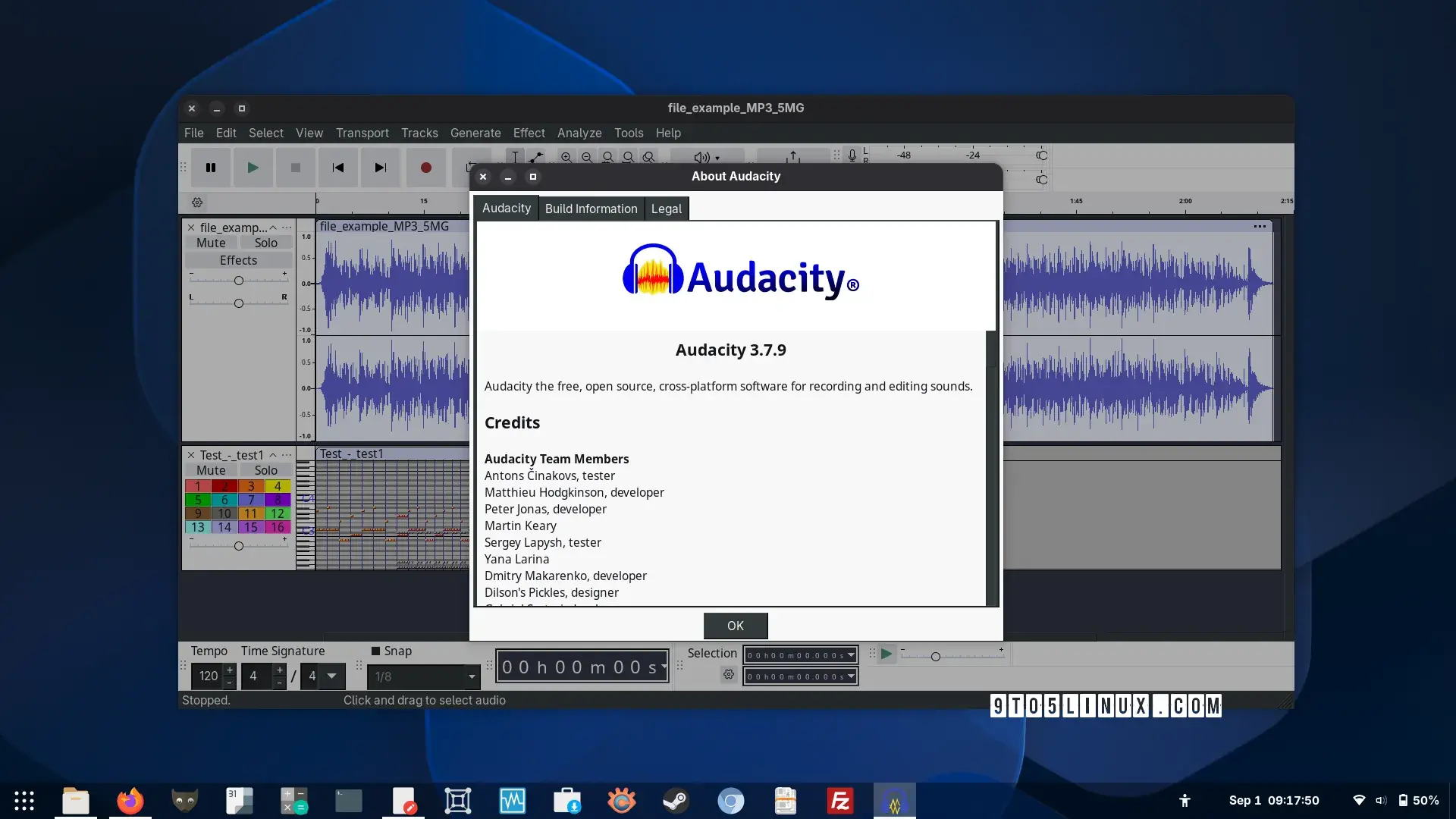The width and height of the screenshot is (1456, 819).
Task: Click OK in About Audacity dialog
Action: (736, 626)
